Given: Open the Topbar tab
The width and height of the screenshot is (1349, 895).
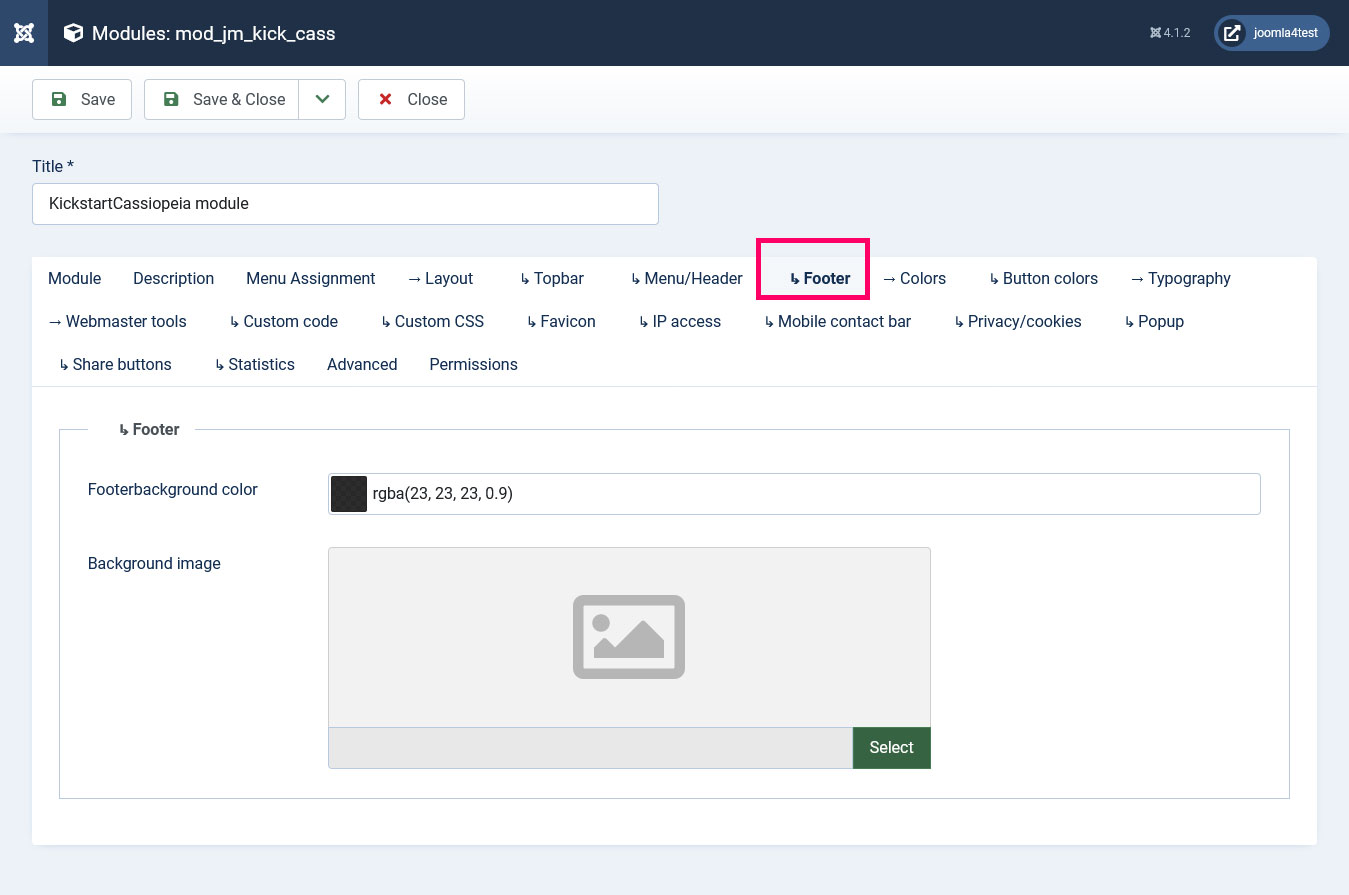Looking at the screenshot, I should 551,278.
